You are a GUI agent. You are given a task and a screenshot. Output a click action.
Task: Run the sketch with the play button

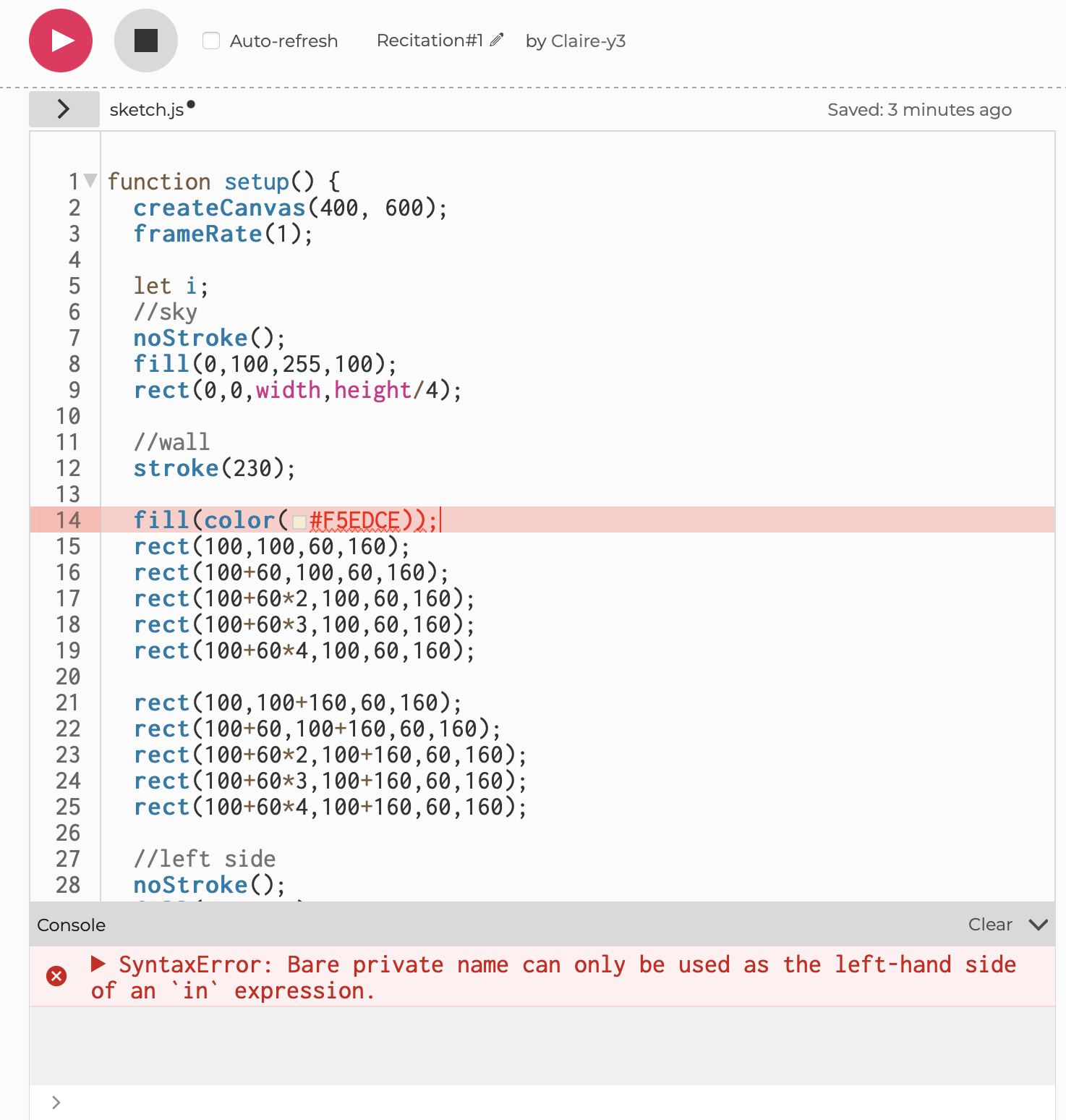click(60, 41)
